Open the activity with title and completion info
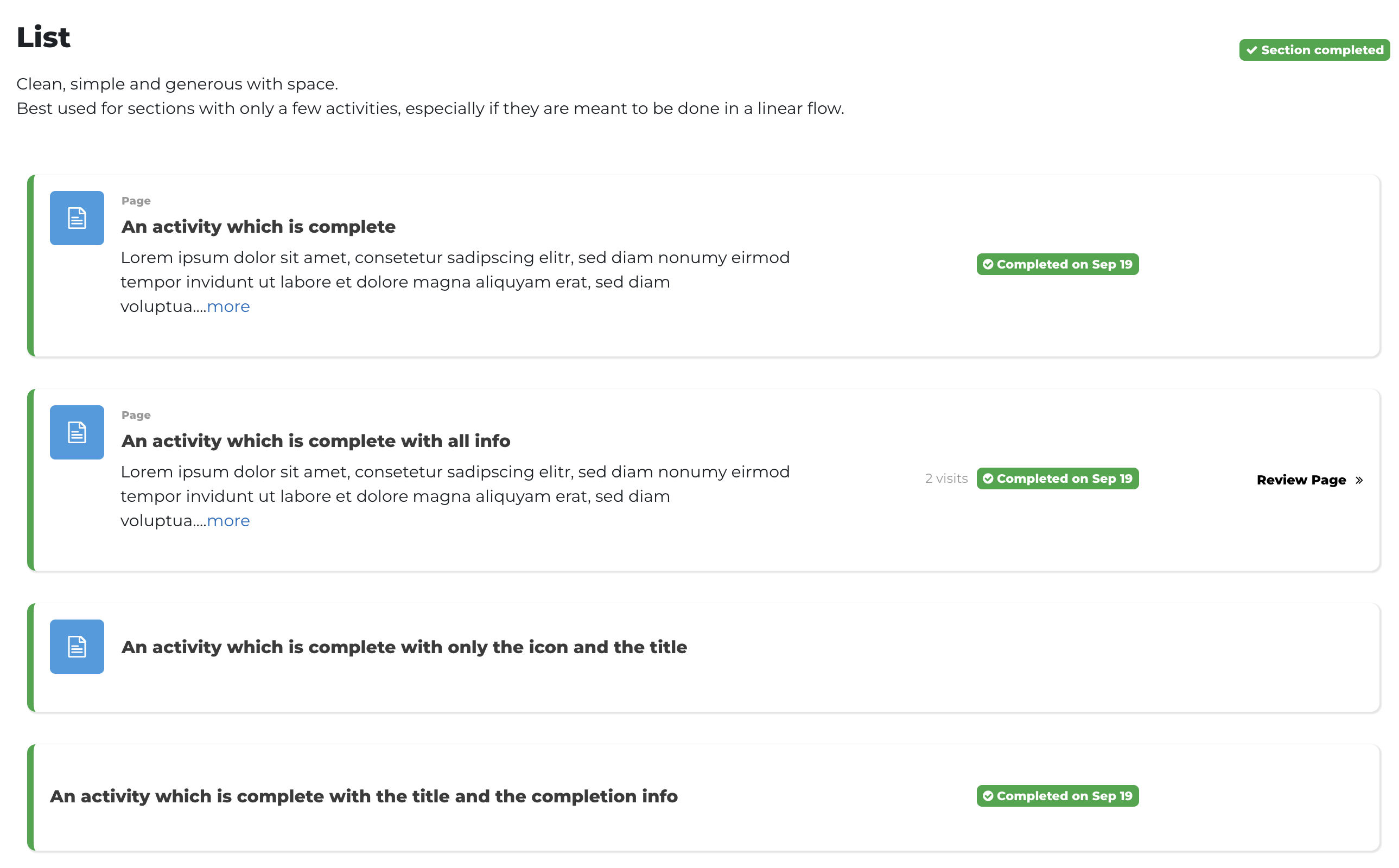The width and height of the screenshot is (1399, 868). [x=364, y=796]
